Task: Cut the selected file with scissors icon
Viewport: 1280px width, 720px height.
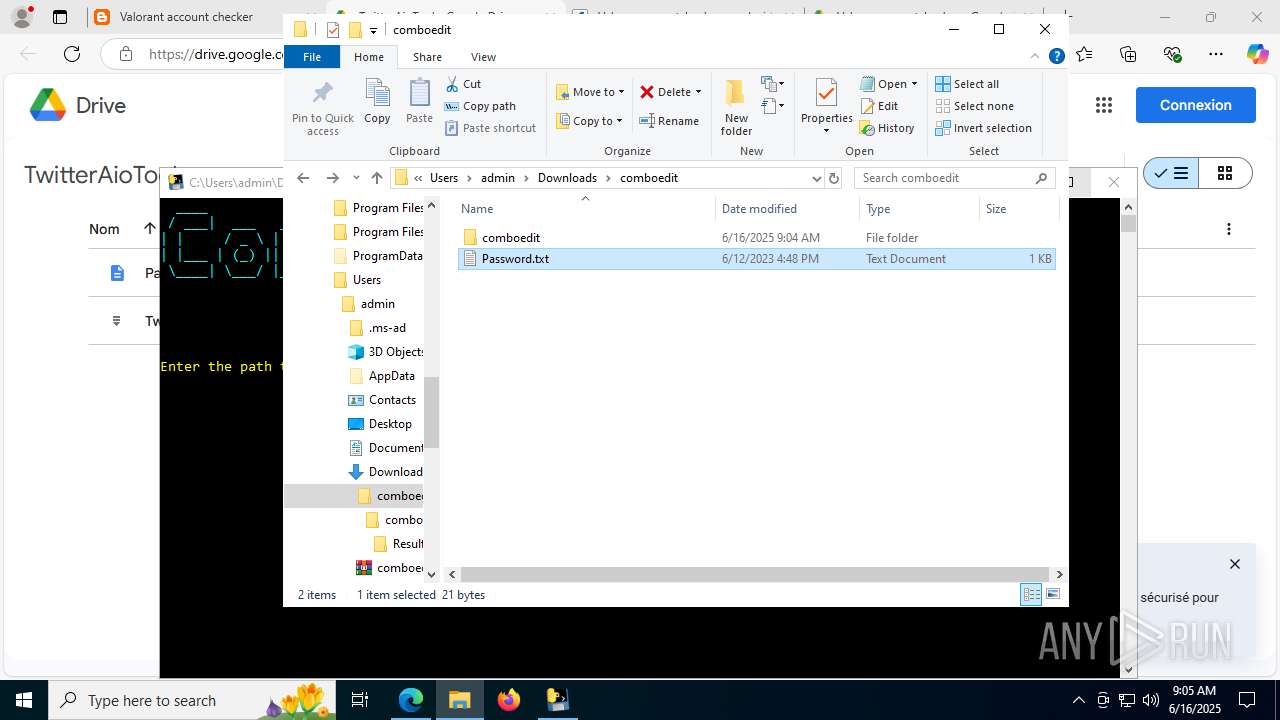Action: 463,84
